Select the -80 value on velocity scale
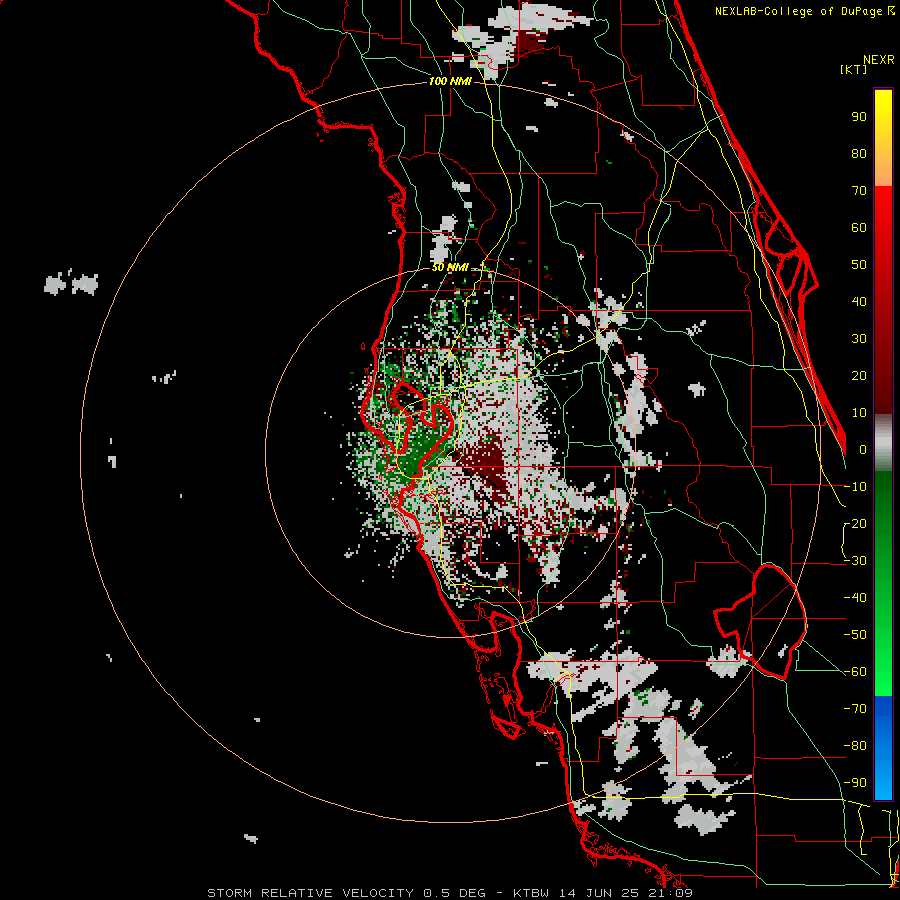 (x=855, y=746)
